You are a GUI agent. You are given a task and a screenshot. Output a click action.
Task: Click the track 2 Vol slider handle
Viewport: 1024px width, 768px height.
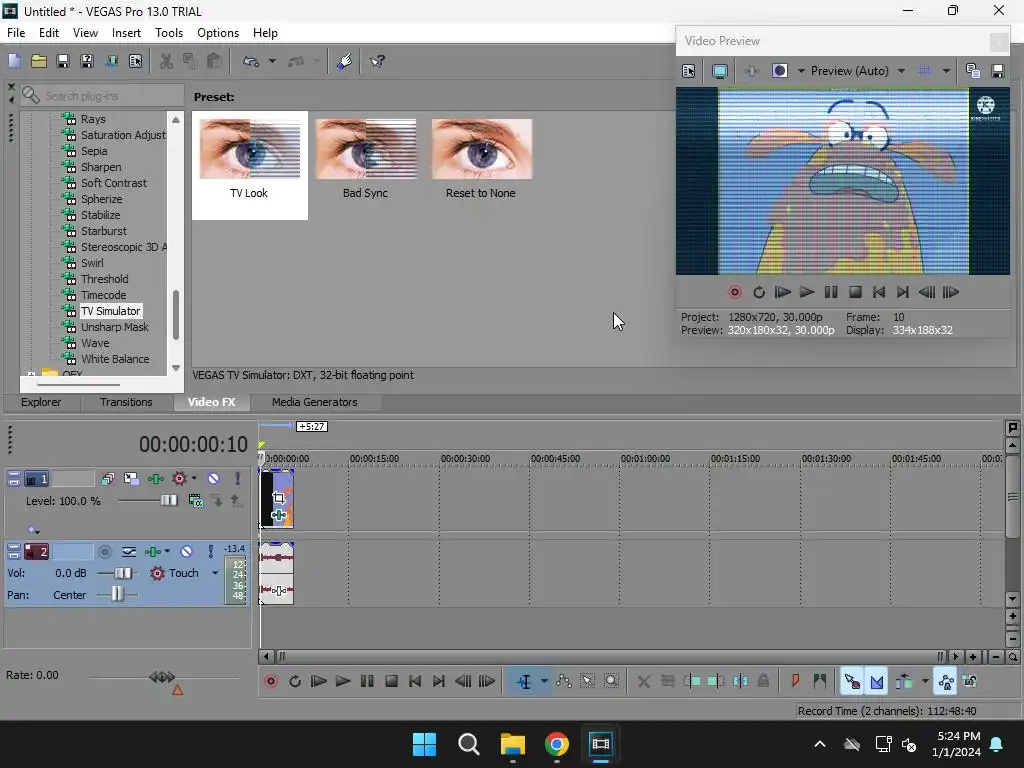123,573
